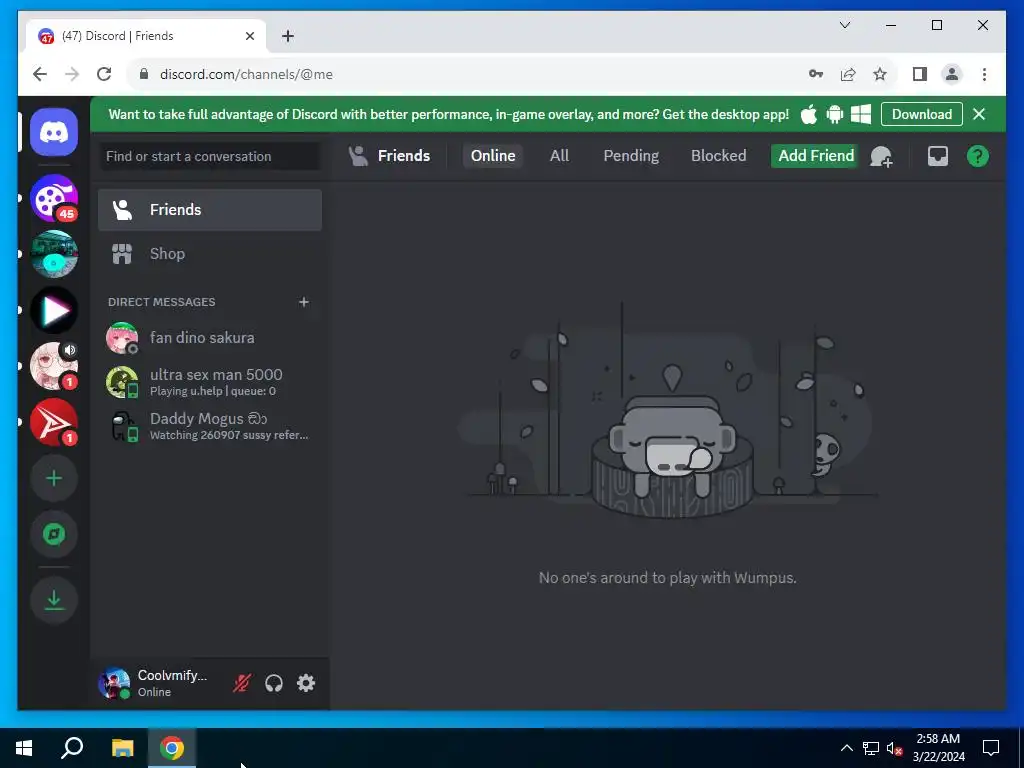Click the Apple icon in the banner

point(808,114)
